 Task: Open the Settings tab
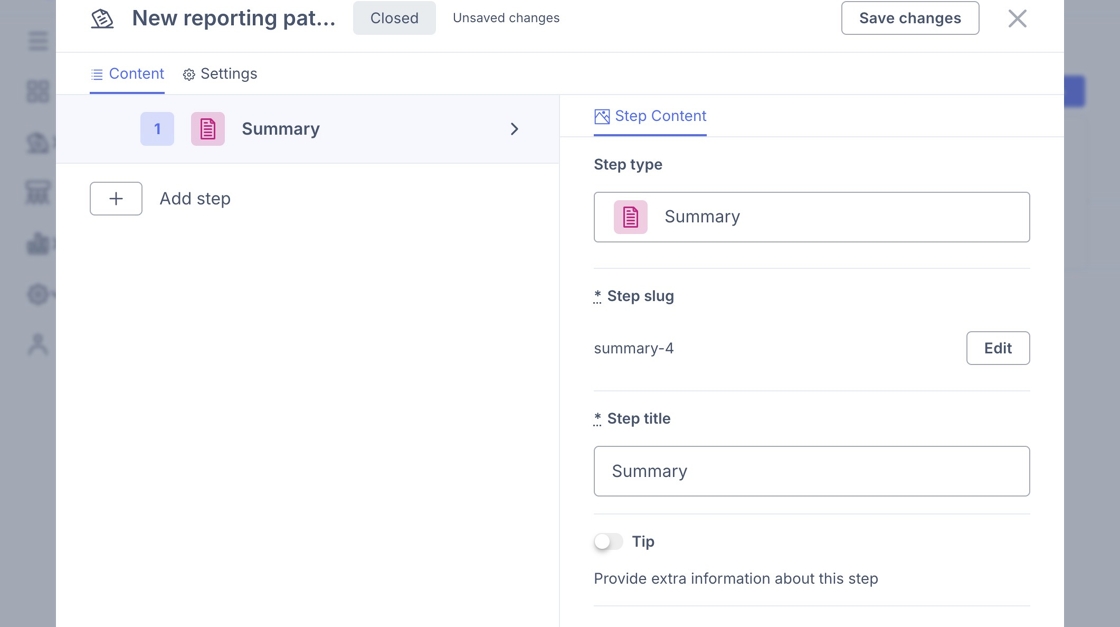pos(220,74)
